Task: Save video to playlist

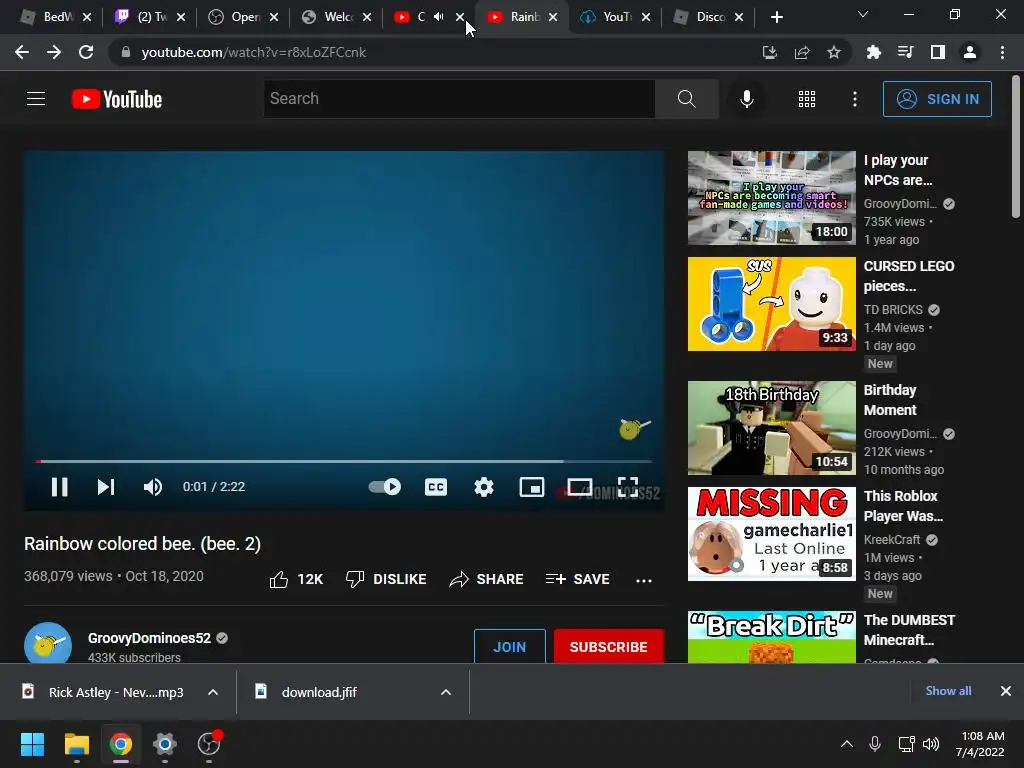Action: (577, 579)
